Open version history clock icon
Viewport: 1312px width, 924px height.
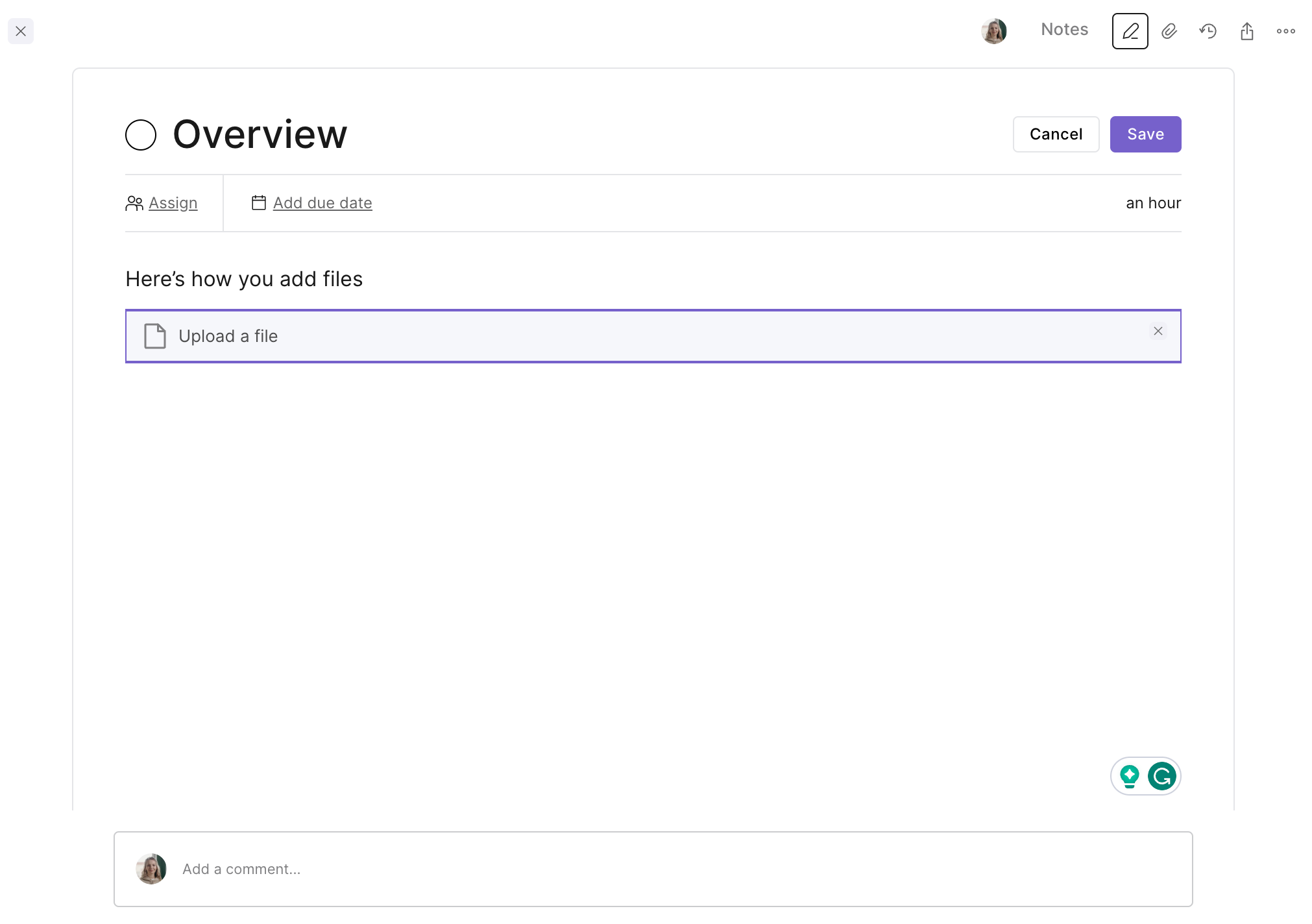pos(1208,31)
